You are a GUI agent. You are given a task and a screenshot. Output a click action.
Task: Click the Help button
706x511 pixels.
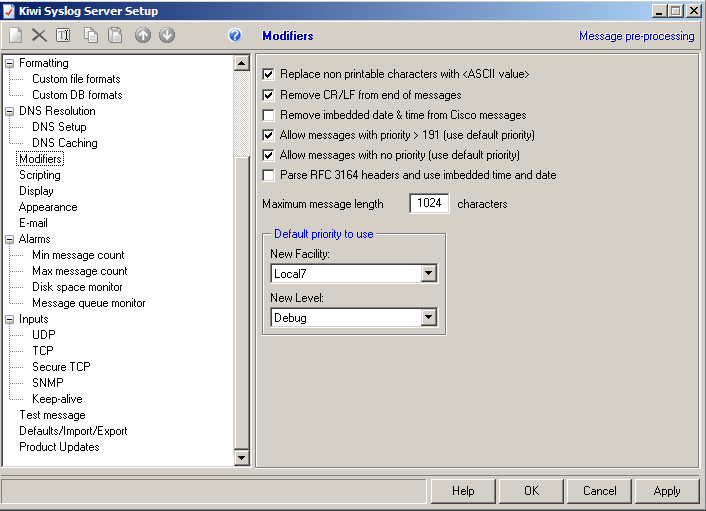click(463, 491)
